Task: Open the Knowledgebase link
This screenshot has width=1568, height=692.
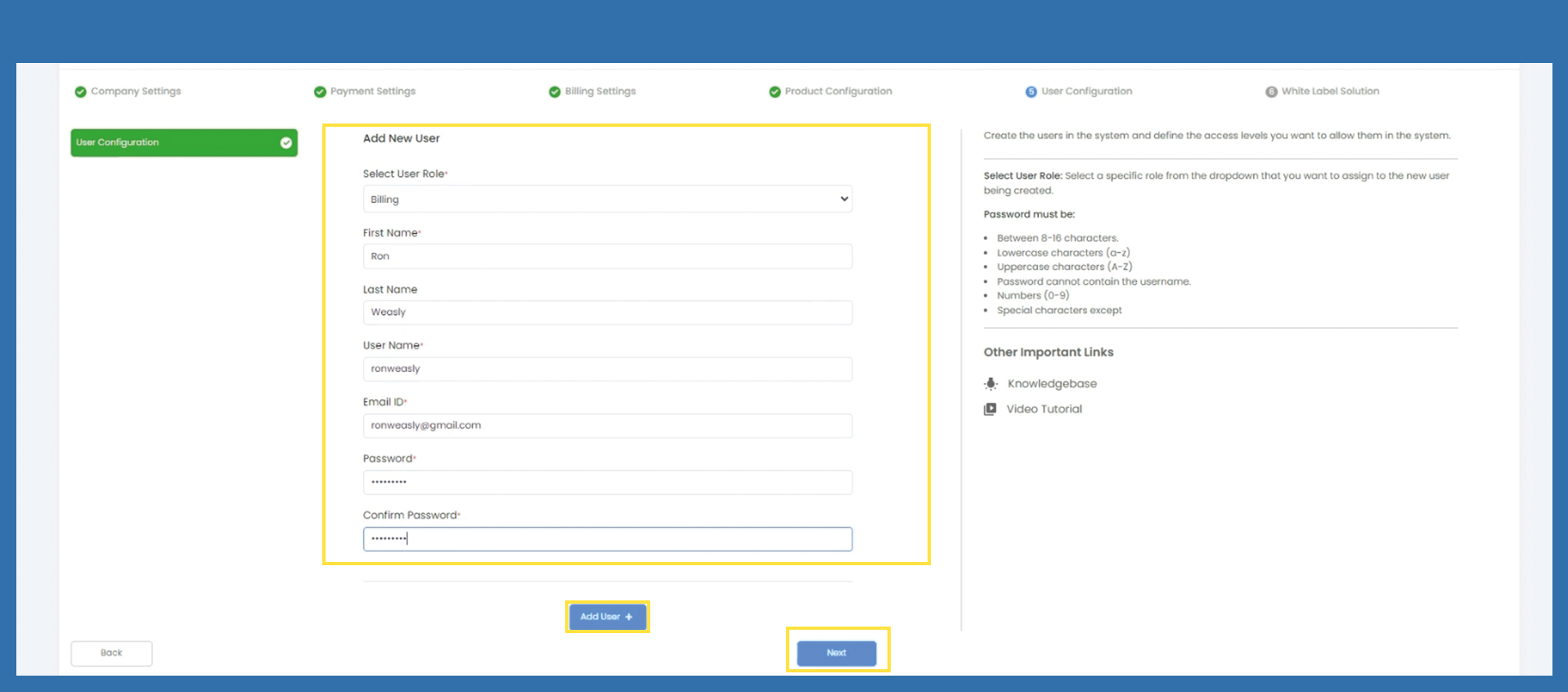Action: [x=1052, y=384]
